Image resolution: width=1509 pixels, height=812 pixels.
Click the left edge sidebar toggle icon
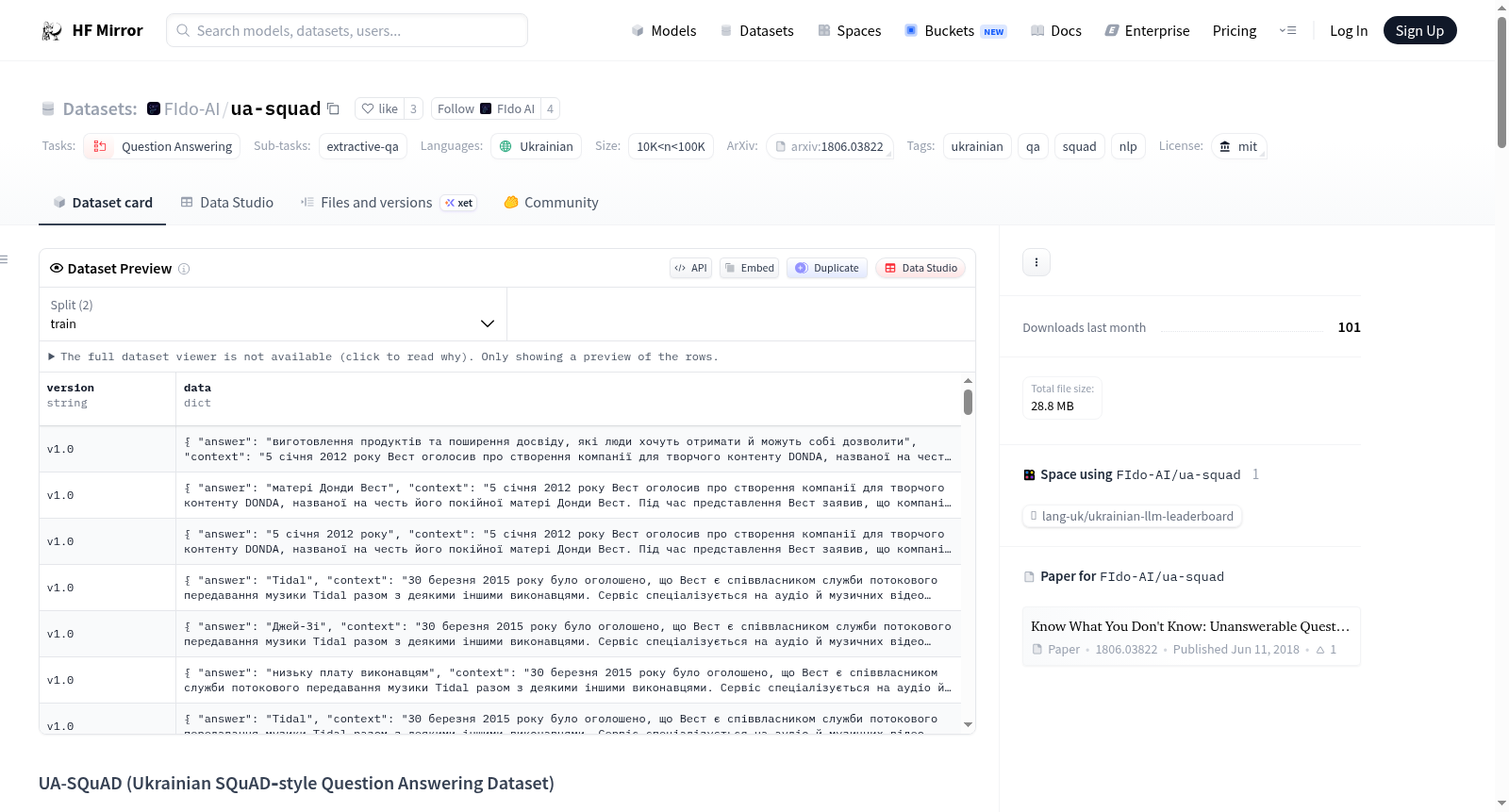click(4, 259)
